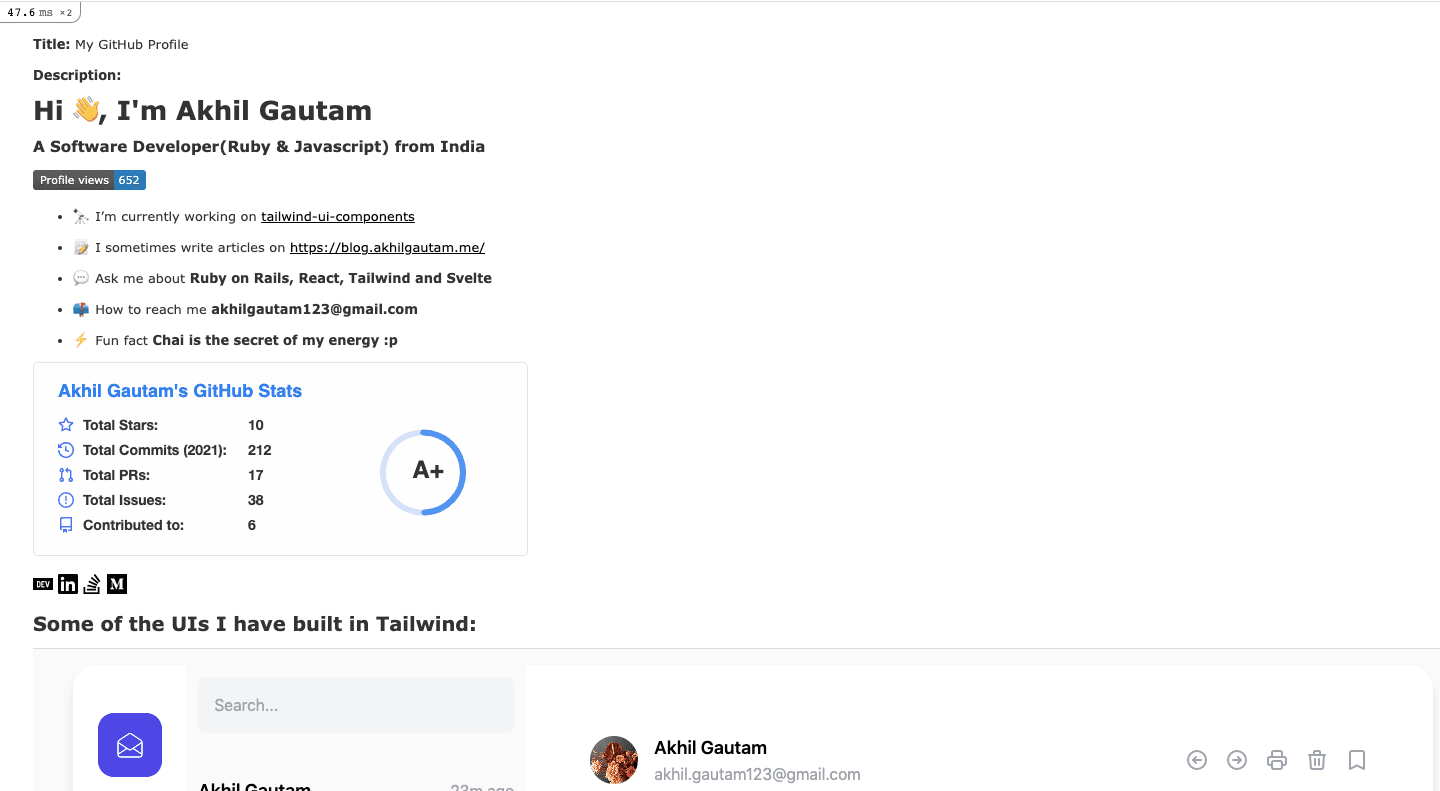Click the A+ grade progress ring
This screenshot has width=1440, height=791.
(x=423, y=472)
